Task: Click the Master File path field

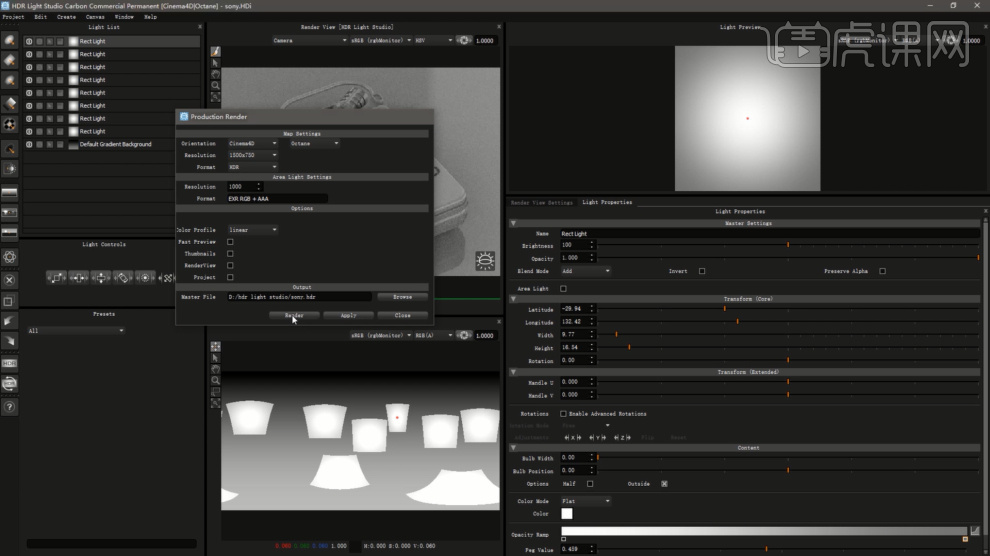Action: (299, 297)
